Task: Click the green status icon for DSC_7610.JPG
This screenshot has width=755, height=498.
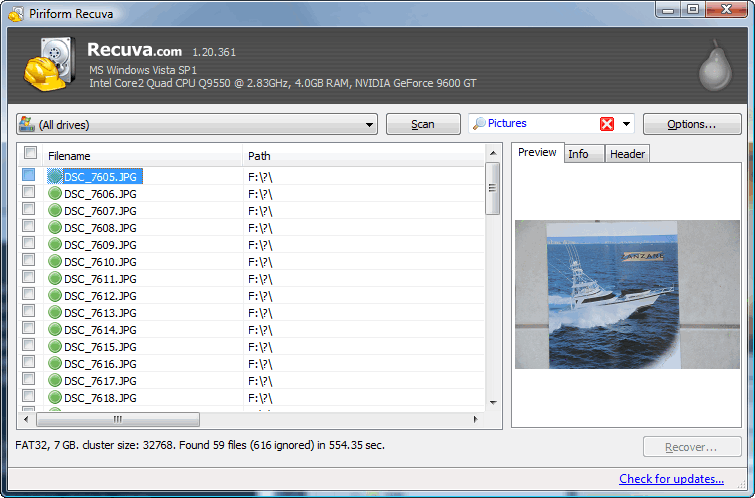Action: coord(55,262)
